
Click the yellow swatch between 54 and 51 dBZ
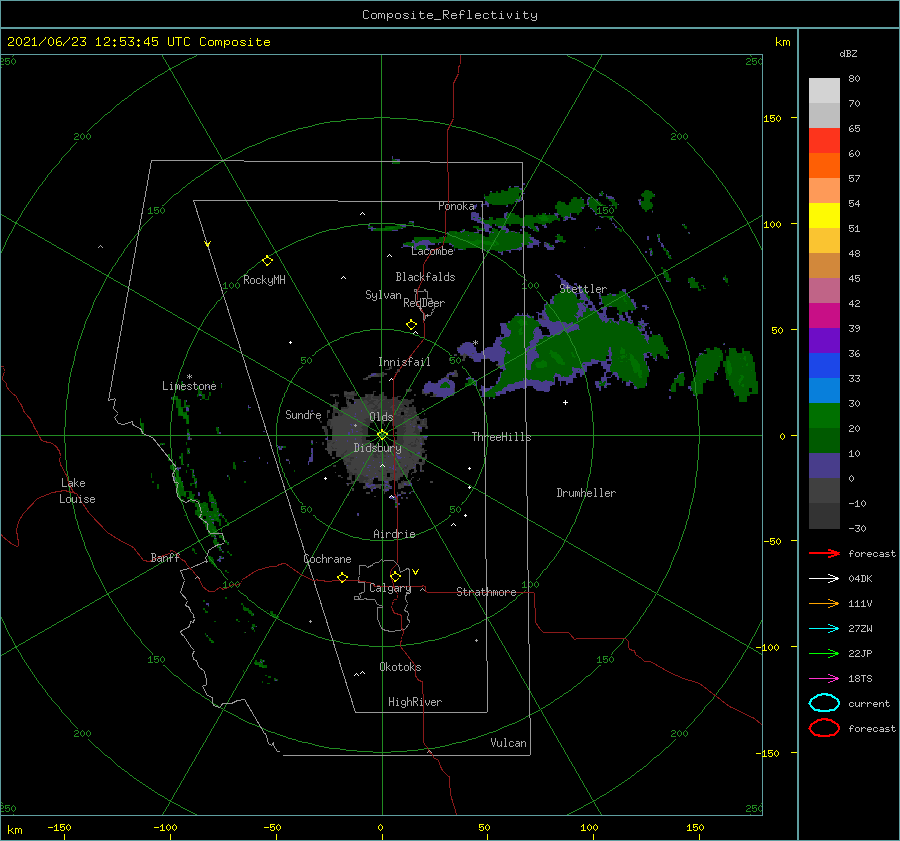(x=824, y=216)
